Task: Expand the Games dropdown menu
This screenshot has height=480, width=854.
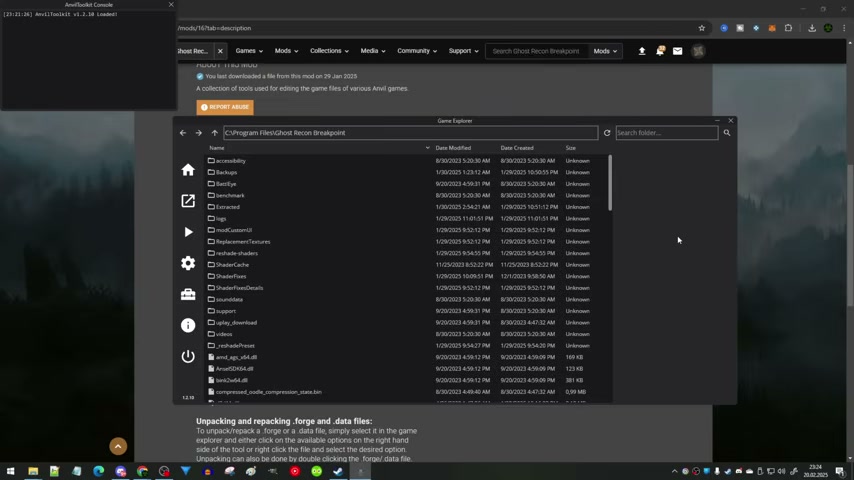Action: click(249, 51)
